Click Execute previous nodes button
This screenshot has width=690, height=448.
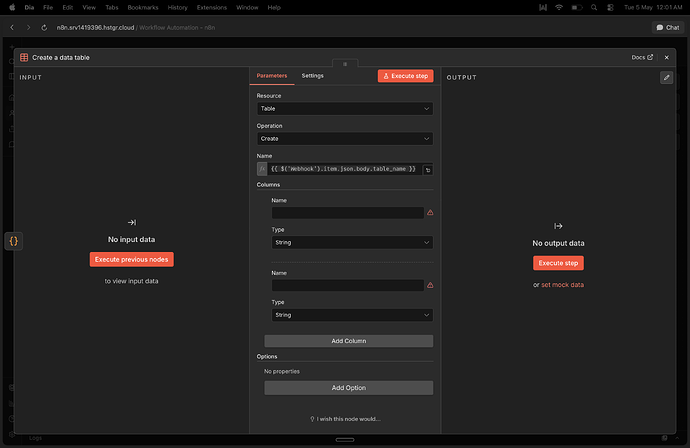pyautogui.click(x=132, y=260)
